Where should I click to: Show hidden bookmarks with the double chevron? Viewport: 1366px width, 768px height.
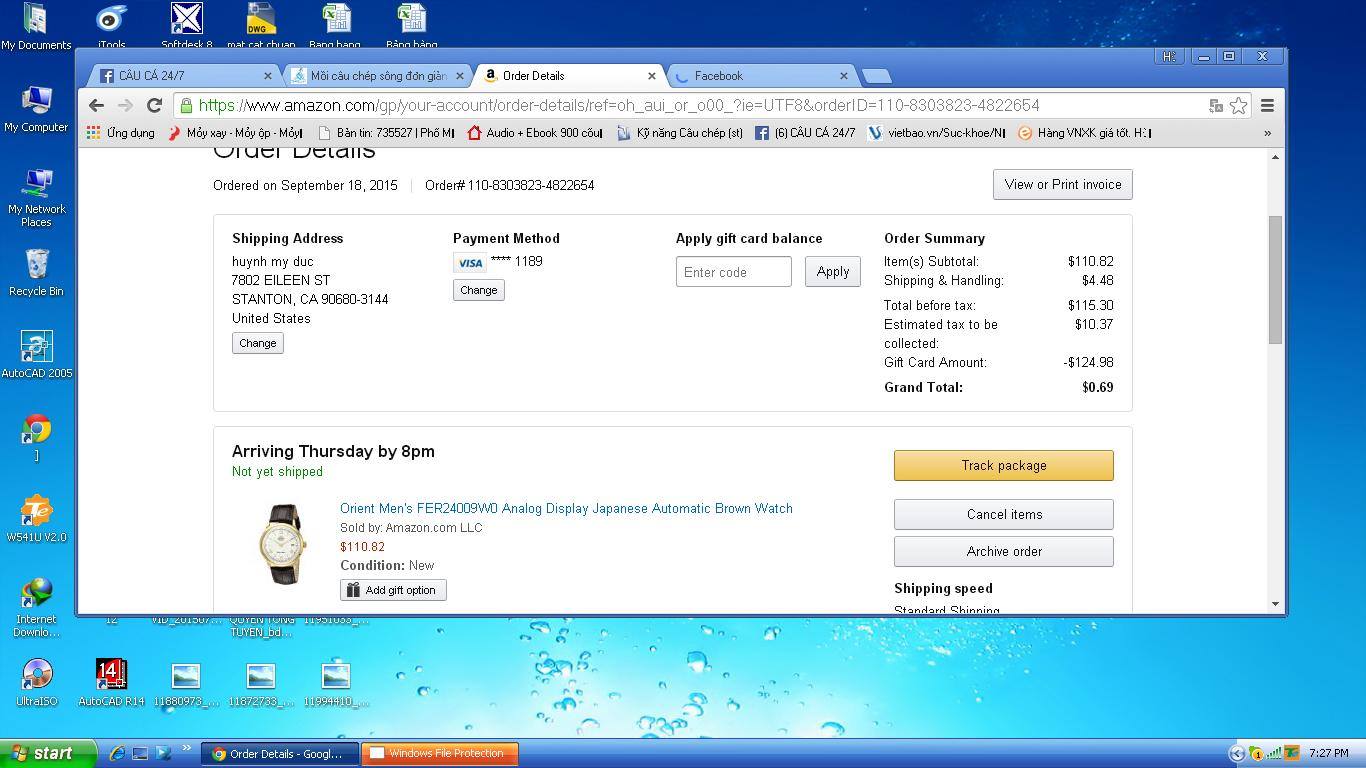click(1267, 132)
